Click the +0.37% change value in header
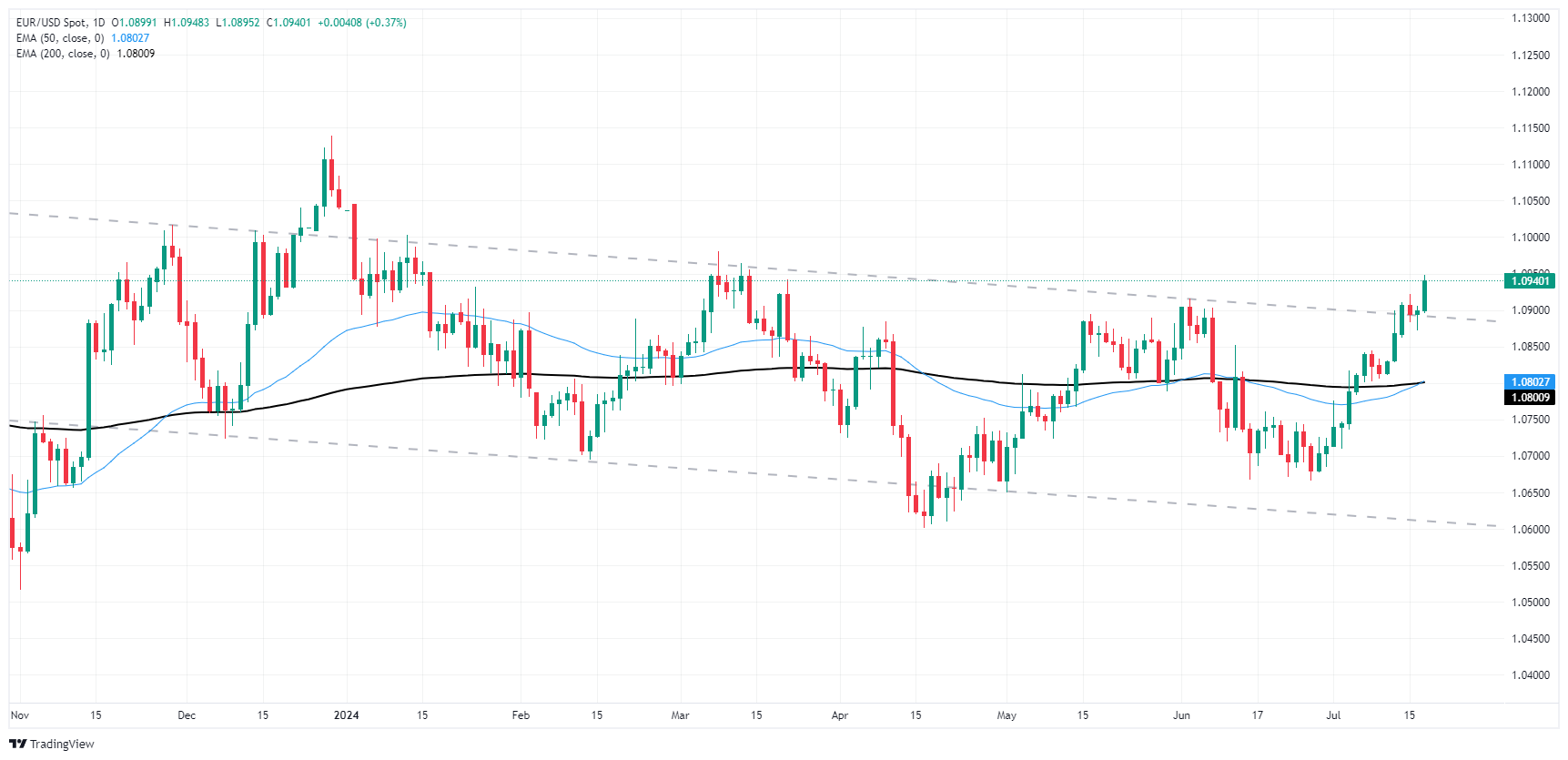Screen dimensions: 1568x760 pyautogui.click(x=386, y=23)
